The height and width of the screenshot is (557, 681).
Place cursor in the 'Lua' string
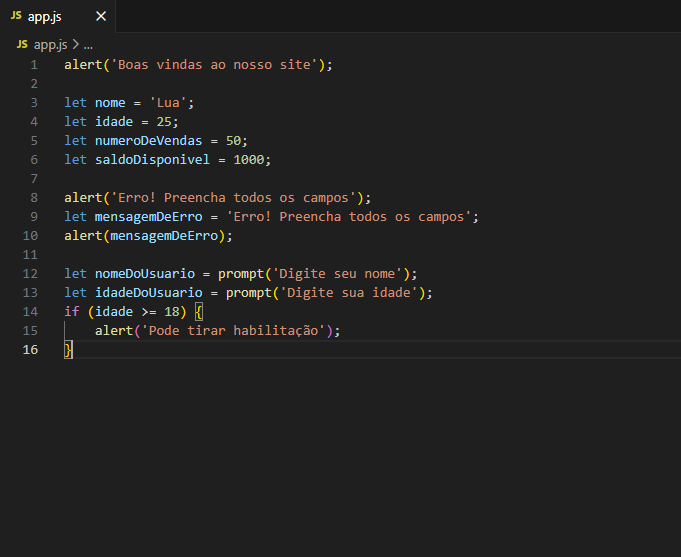tap(173, 103)
